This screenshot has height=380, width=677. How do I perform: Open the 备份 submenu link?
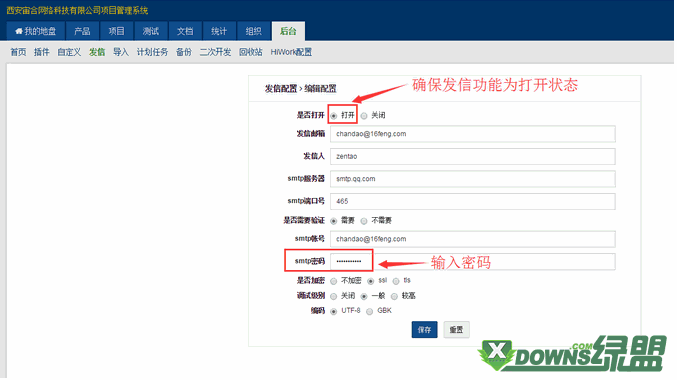[x=183, y=52]
